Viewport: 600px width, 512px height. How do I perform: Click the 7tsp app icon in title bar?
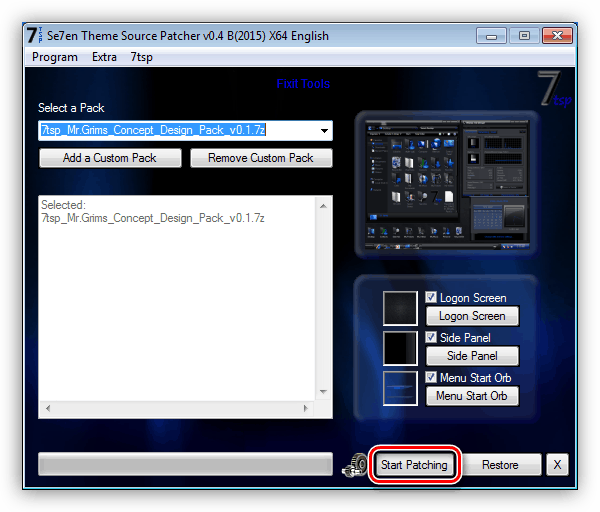35,35
